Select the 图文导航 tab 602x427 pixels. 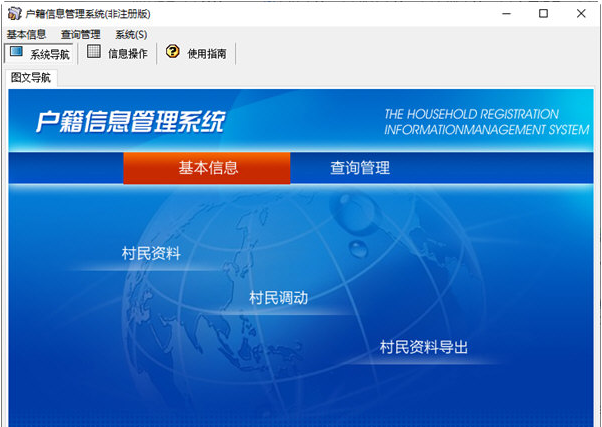coord(31,78)
